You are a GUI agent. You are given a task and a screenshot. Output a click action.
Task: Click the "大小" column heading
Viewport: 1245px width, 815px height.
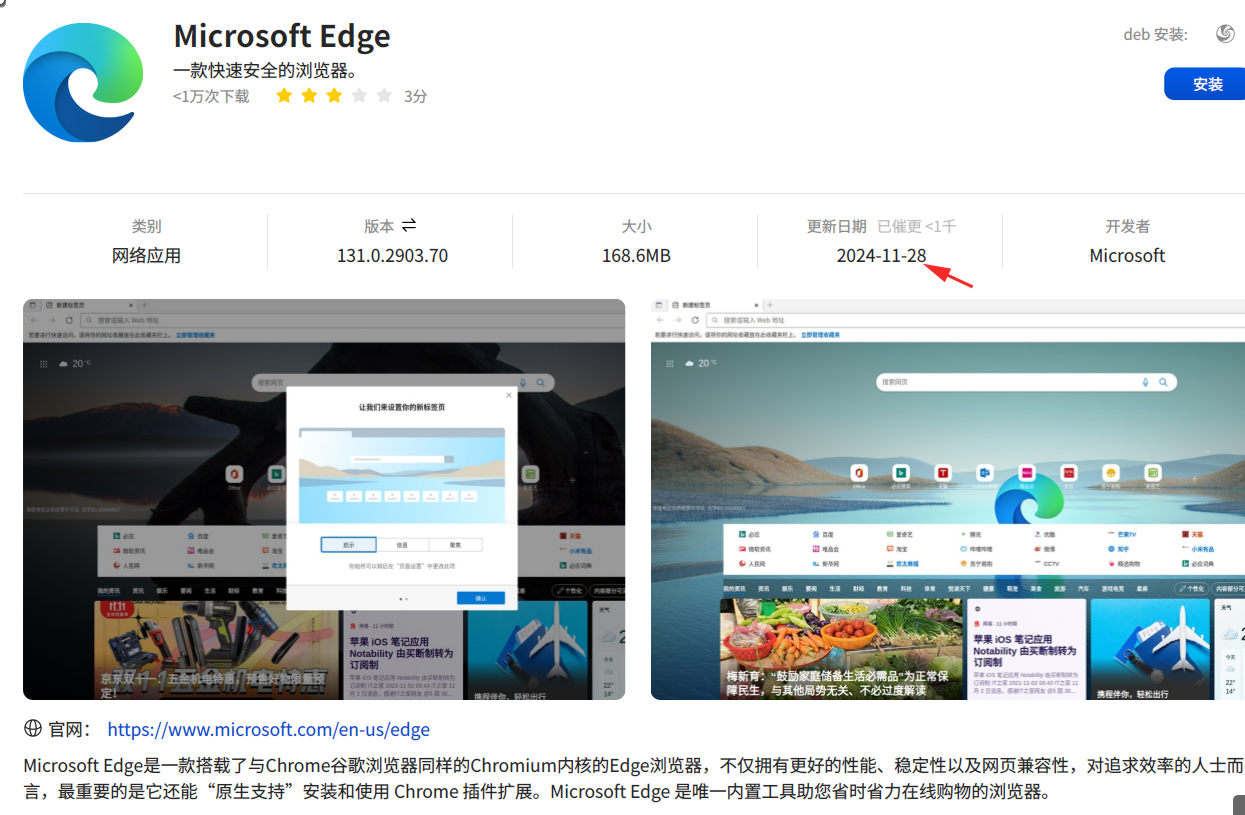[636, 227]
